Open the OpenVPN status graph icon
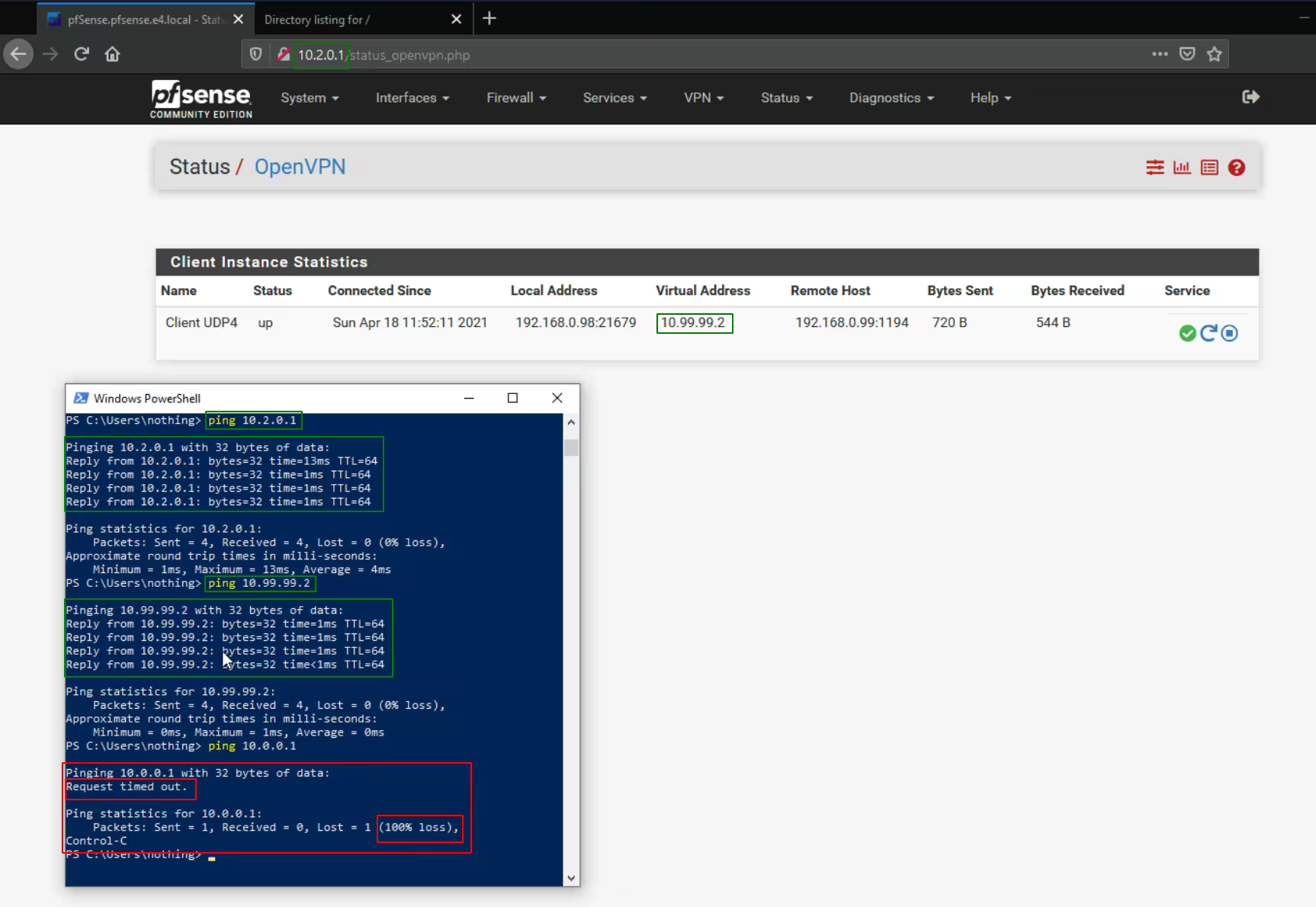This screenshot has height=907, width=1316. 1182,168
